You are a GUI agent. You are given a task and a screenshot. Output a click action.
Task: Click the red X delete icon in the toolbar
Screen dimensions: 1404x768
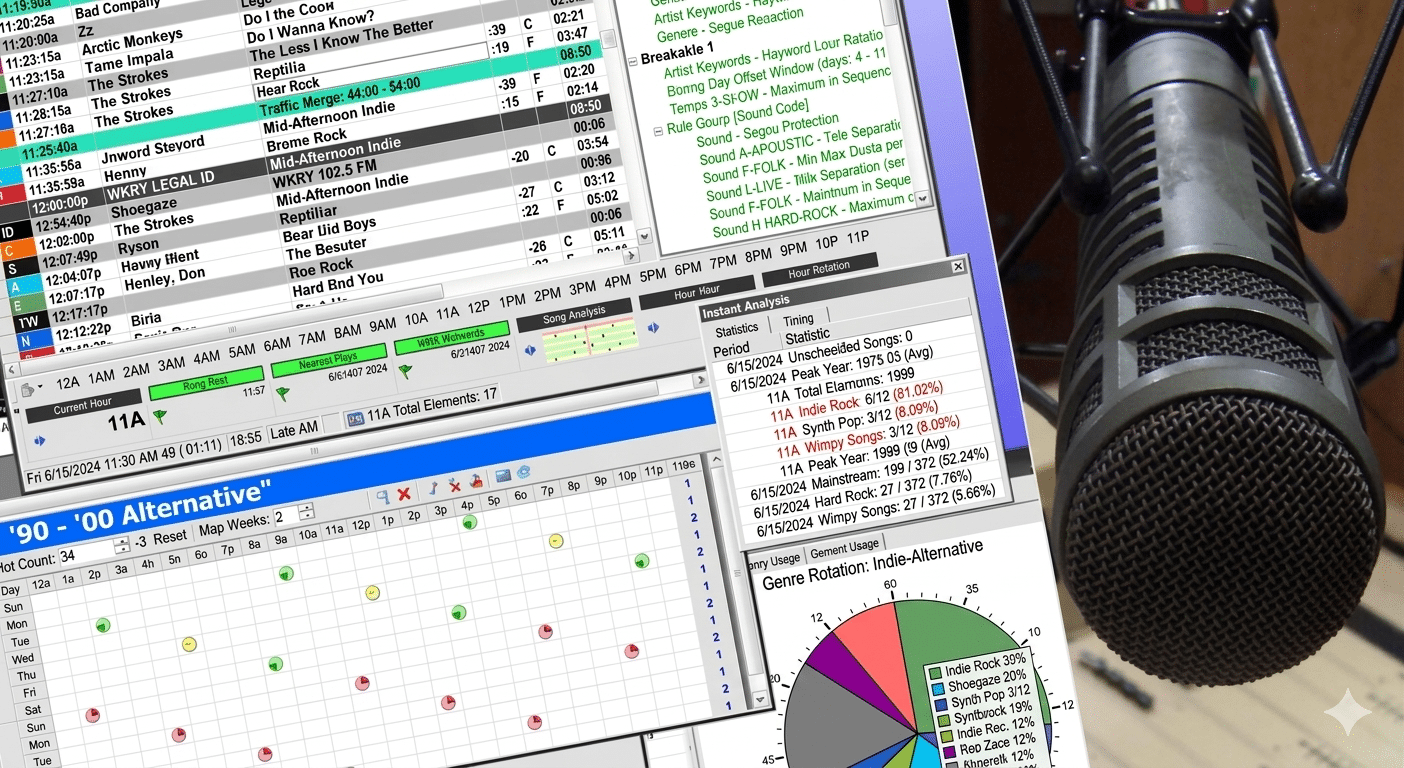coord(403,494)
